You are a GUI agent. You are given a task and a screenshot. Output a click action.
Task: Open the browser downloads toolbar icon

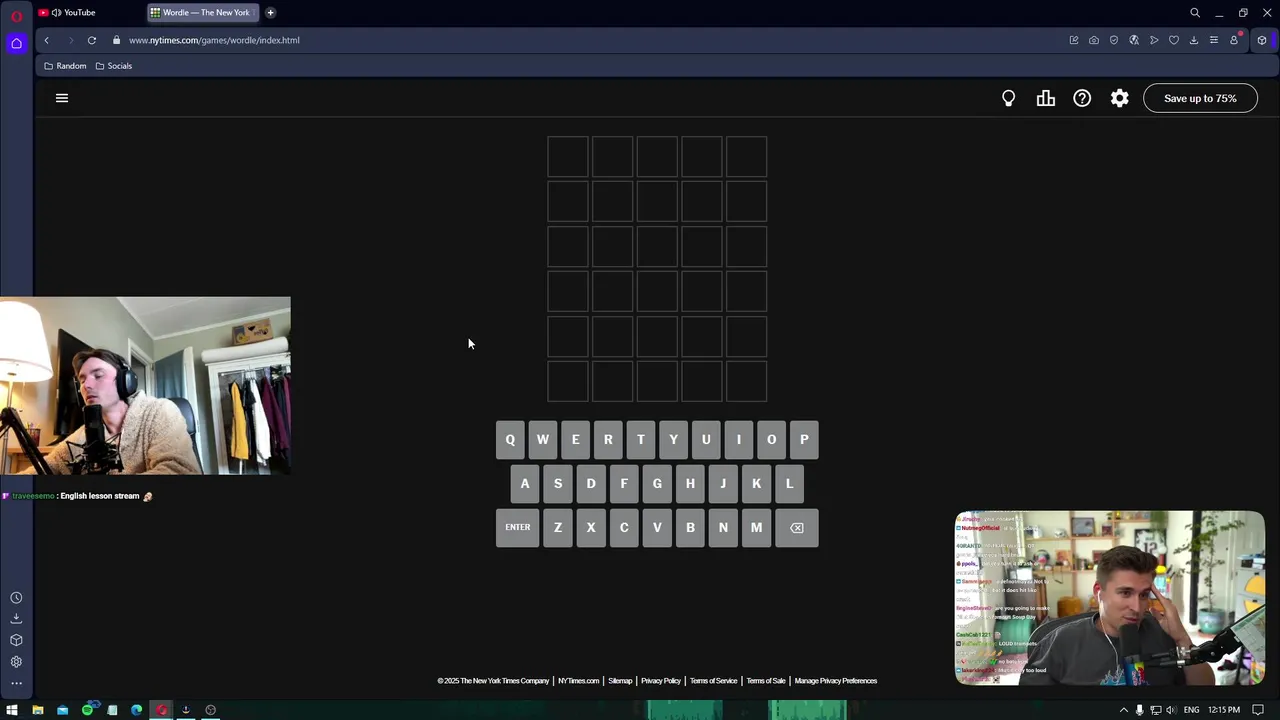coord(1194,40)
